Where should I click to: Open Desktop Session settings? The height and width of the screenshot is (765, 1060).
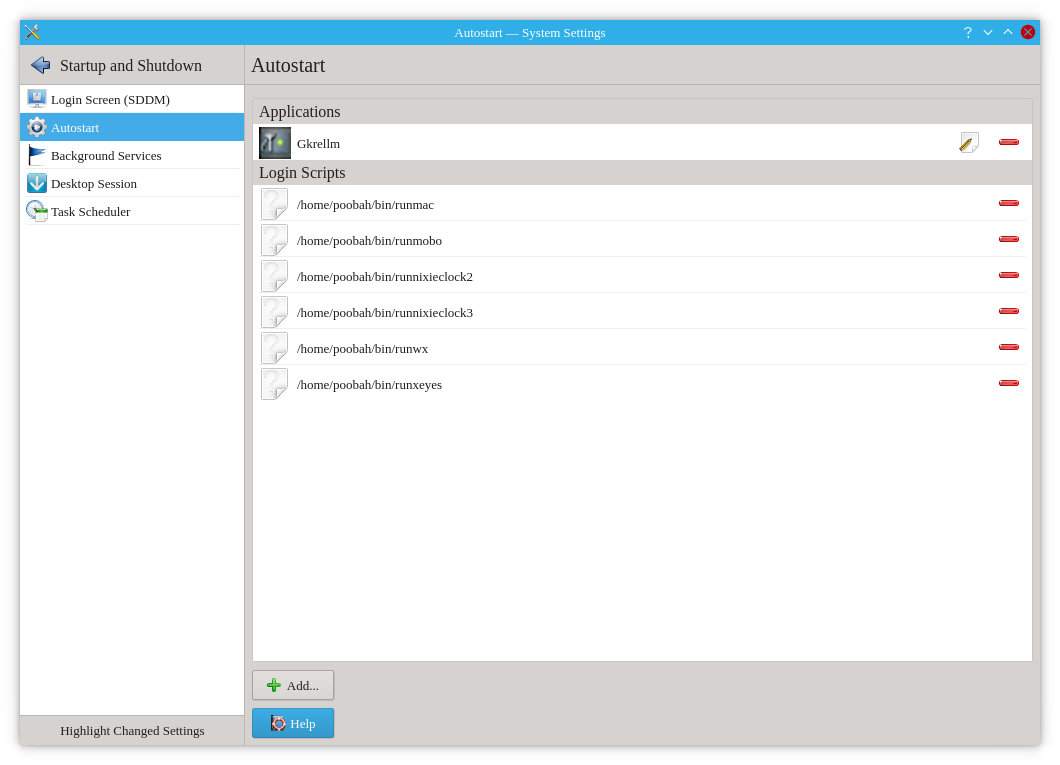pyautogui.click(x=132, y=183)
